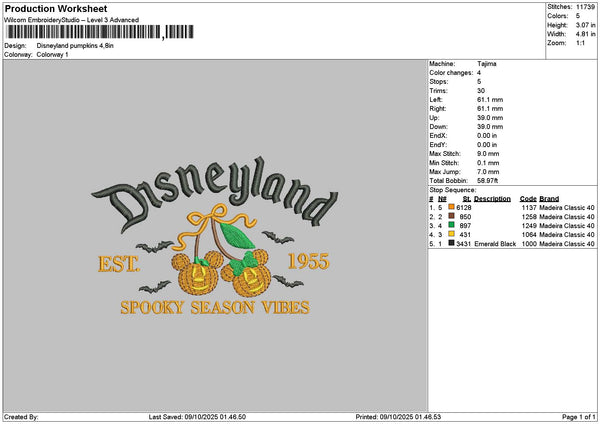Click the Disneyland pumpkins embroidery design preview

214,235
